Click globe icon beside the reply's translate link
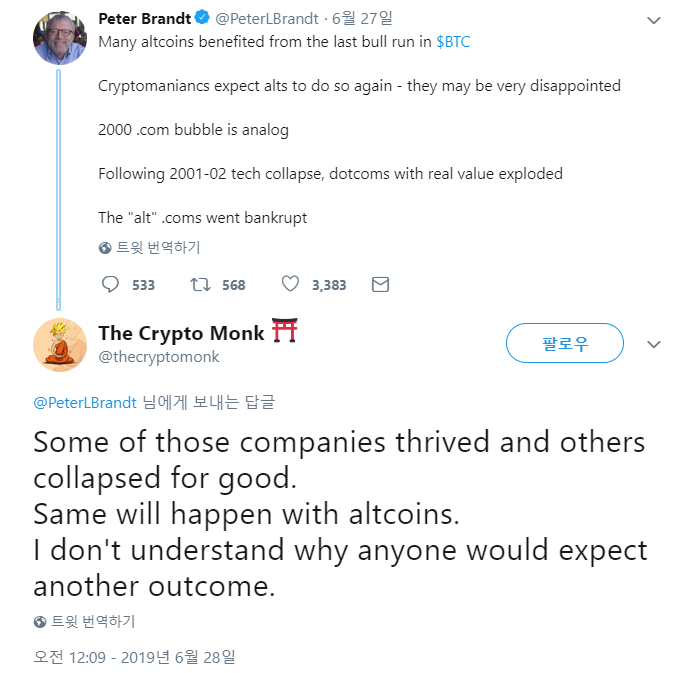The width and height of the screenshot is (691, 673). click(40, 622)
